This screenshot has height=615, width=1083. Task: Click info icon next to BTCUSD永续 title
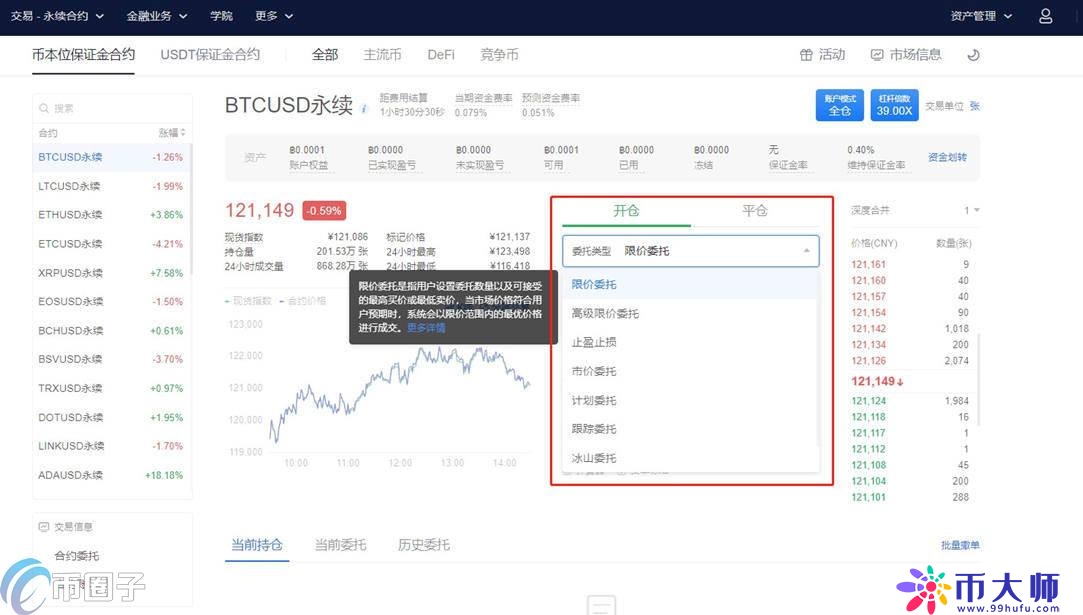click(x=364, y=108)
